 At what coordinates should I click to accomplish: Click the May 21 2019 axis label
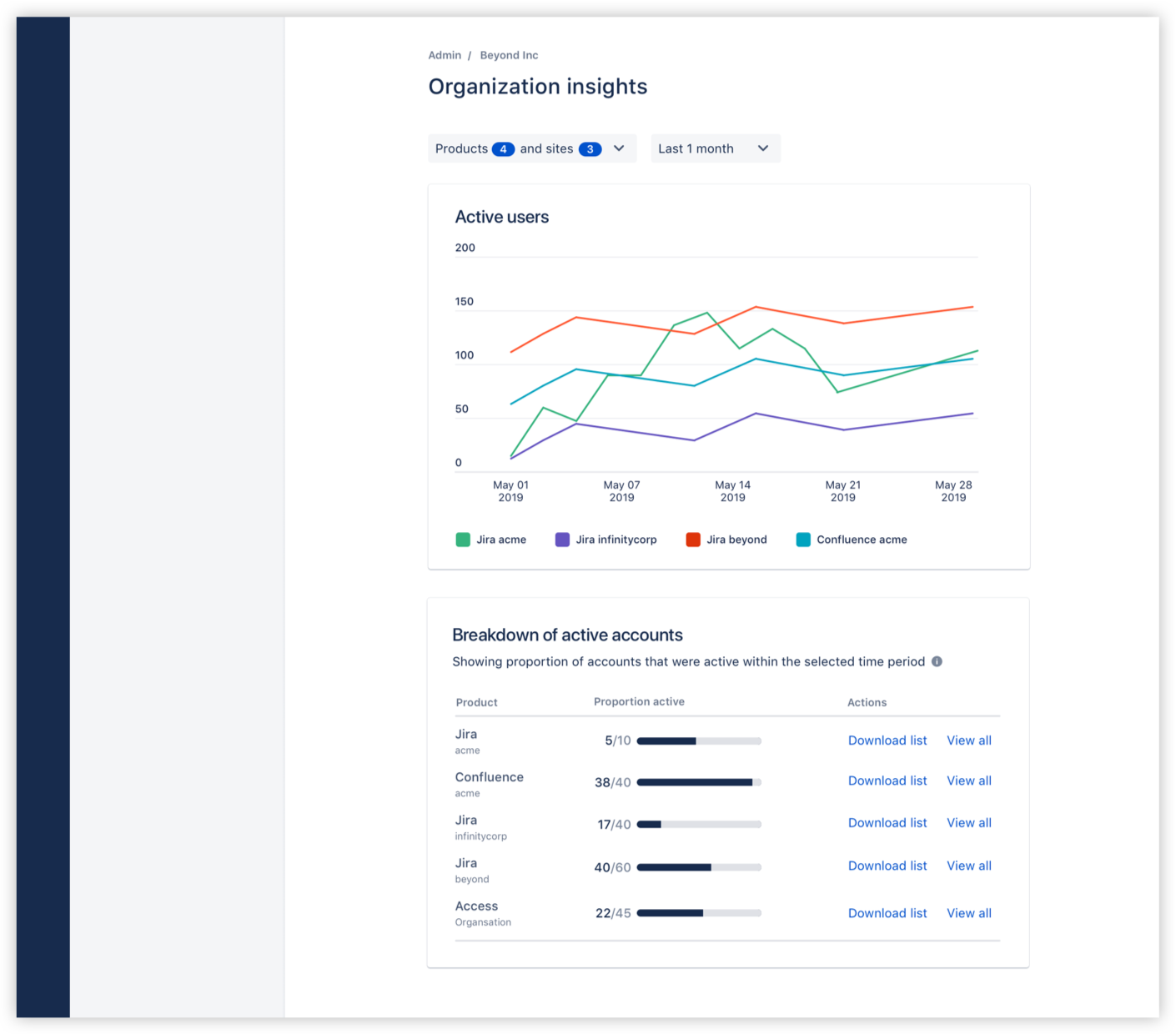(x=842, y=491)
